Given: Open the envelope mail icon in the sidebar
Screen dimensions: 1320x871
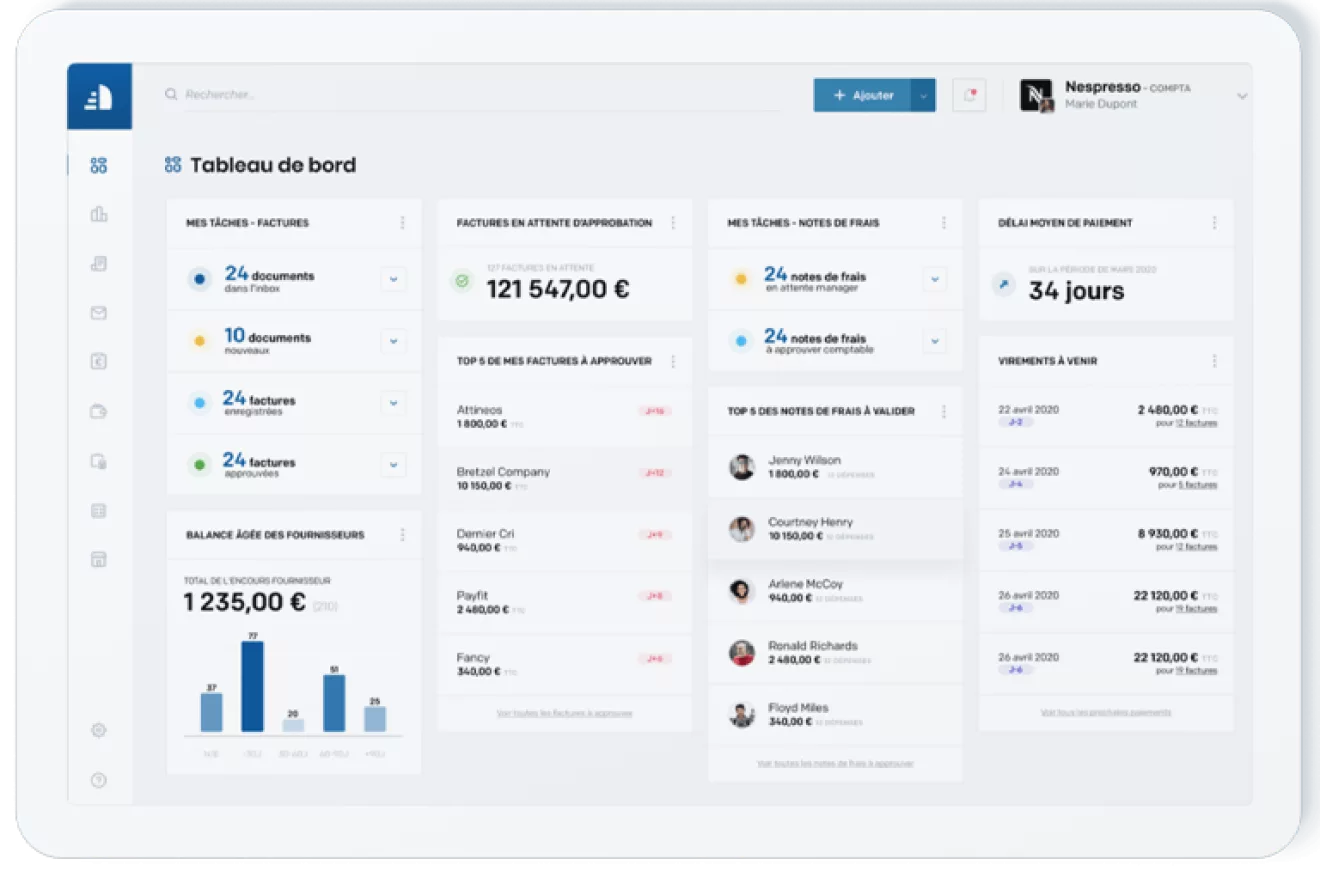Looking at the screenshot, I should click(x=98, y=313).
